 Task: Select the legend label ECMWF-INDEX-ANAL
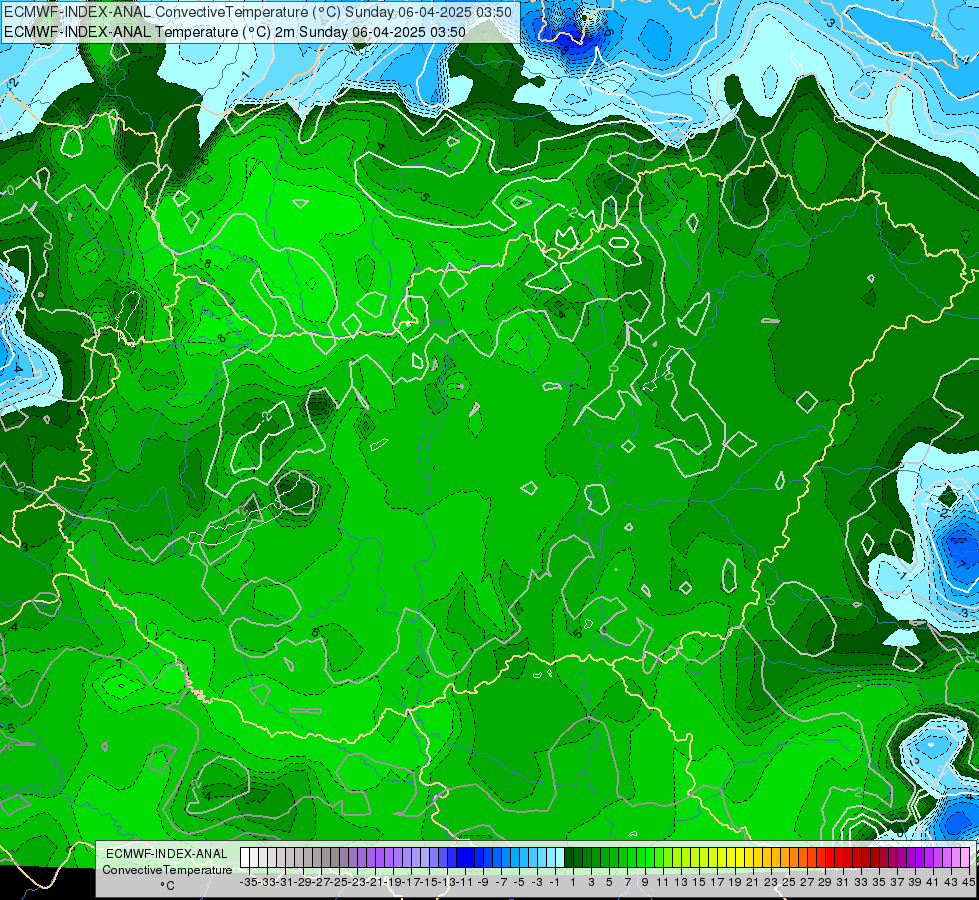tap(167, 854)
